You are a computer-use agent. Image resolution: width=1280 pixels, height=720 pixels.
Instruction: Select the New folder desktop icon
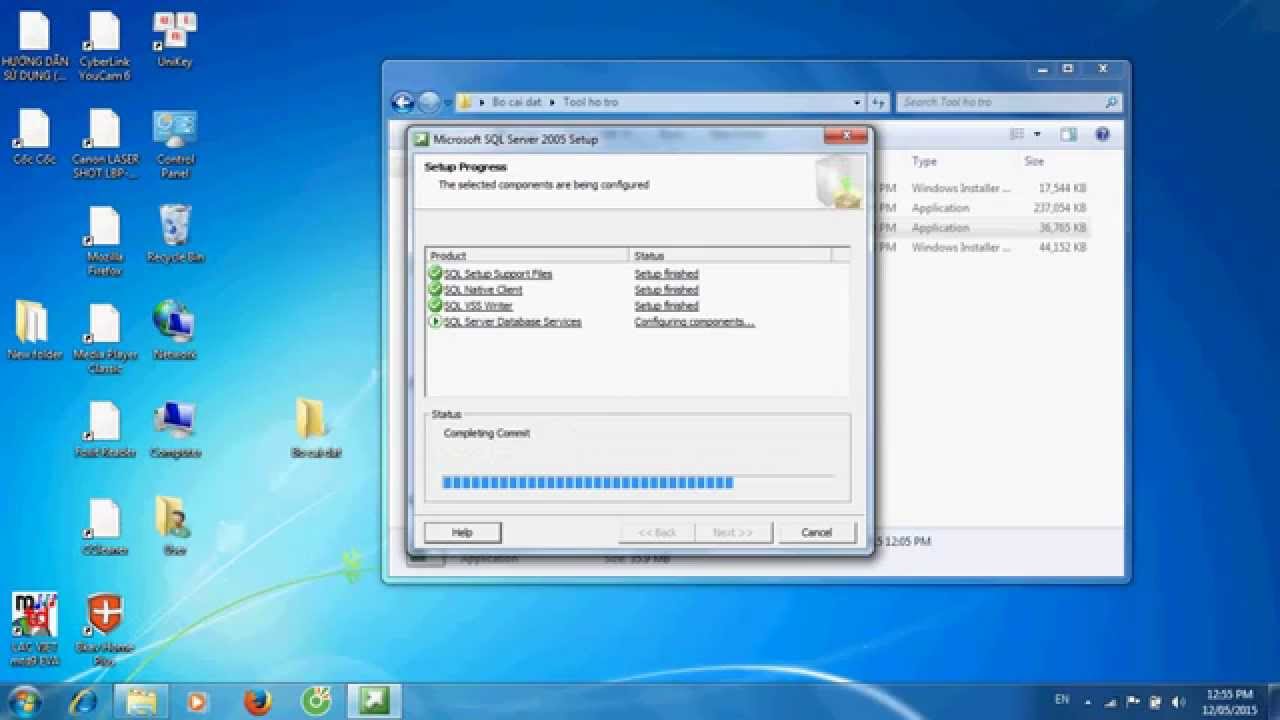click(x=34, y=331)
